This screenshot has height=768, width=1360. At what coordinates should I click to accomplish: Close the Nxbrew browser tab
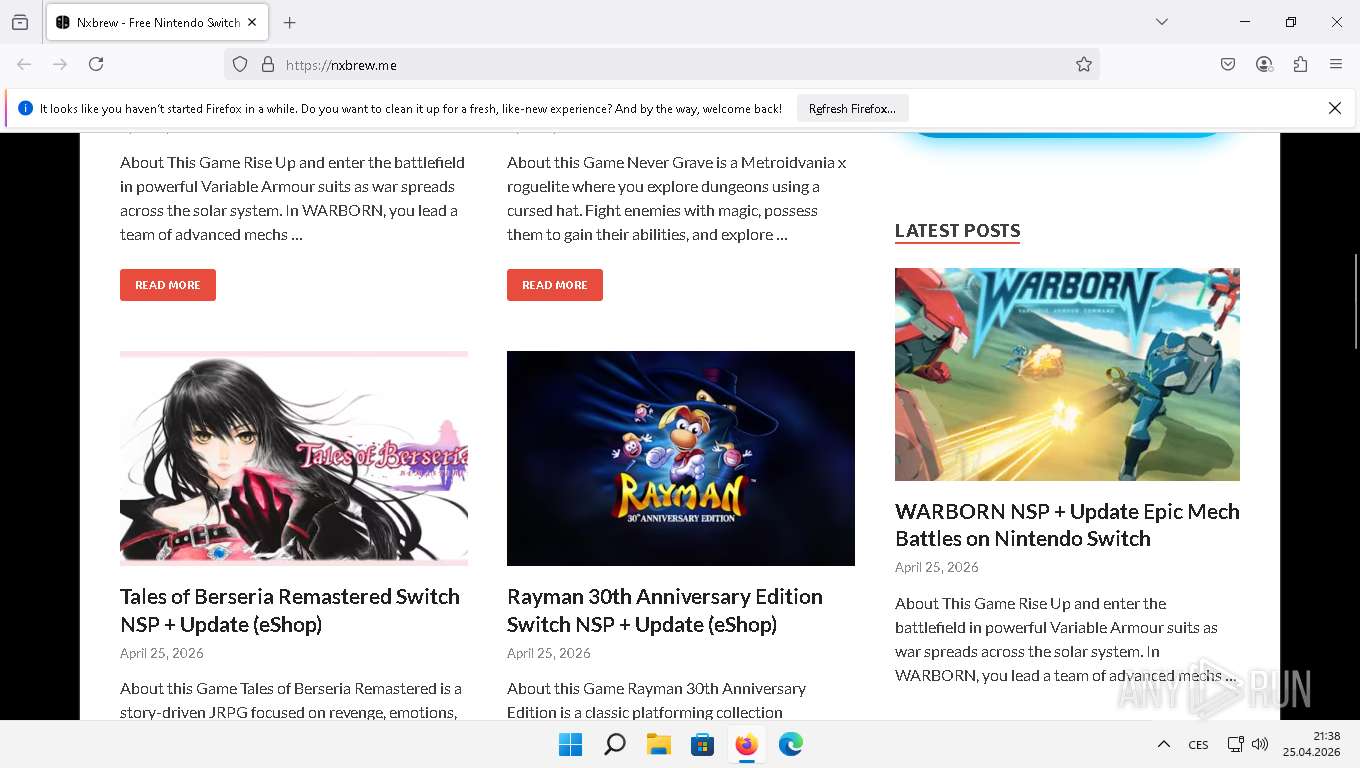[252, 22]
